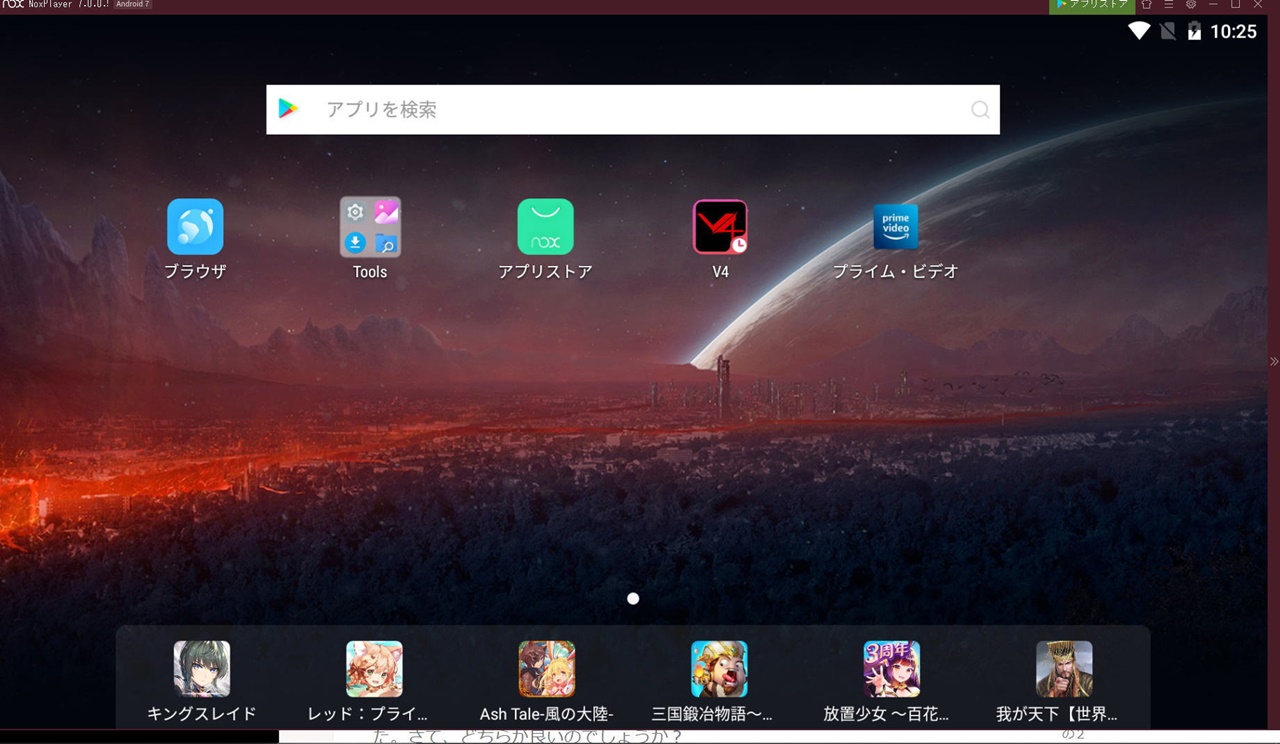Launch the Nox アプリストア app
The width and height of the screenshot is (1280, 744).
(545, 227)
